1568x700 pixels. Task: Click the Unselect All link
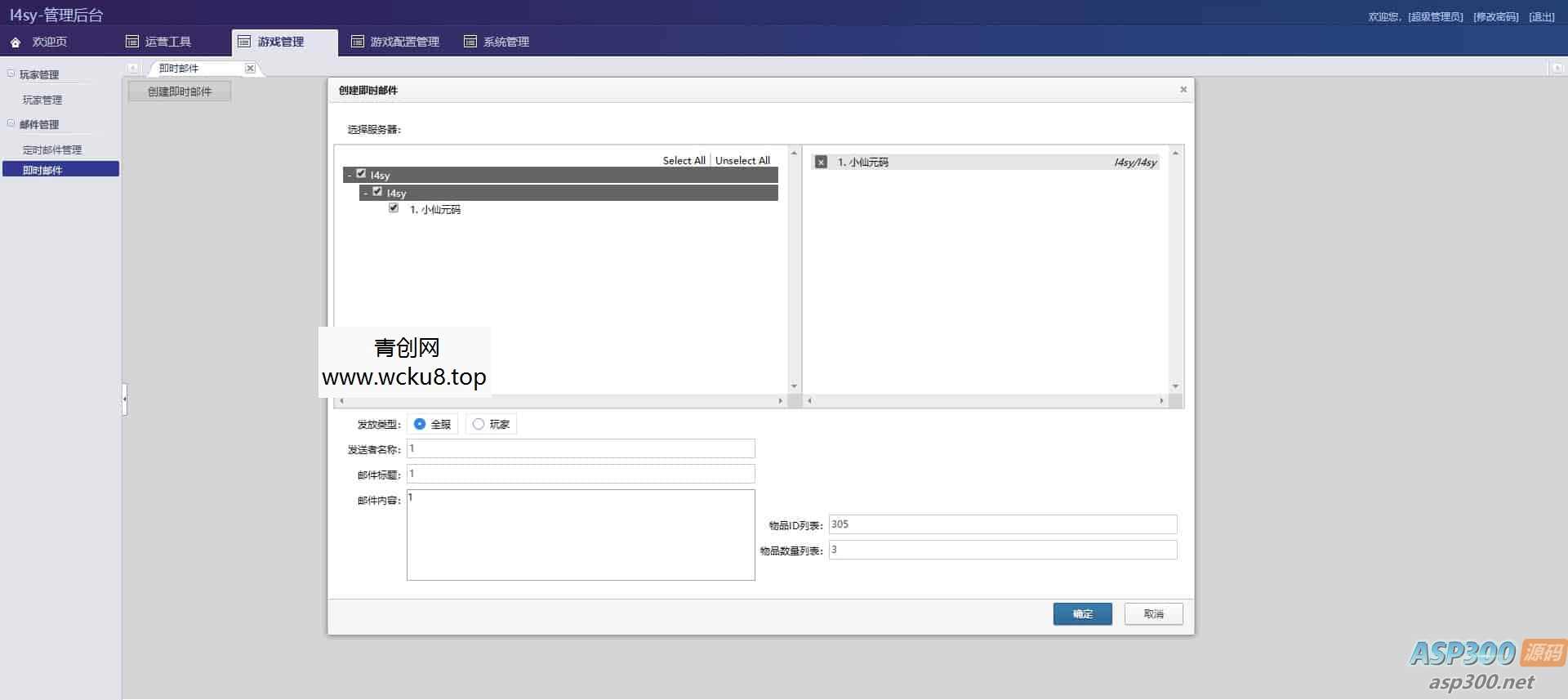pyautogui.click(x=742, y=161)
